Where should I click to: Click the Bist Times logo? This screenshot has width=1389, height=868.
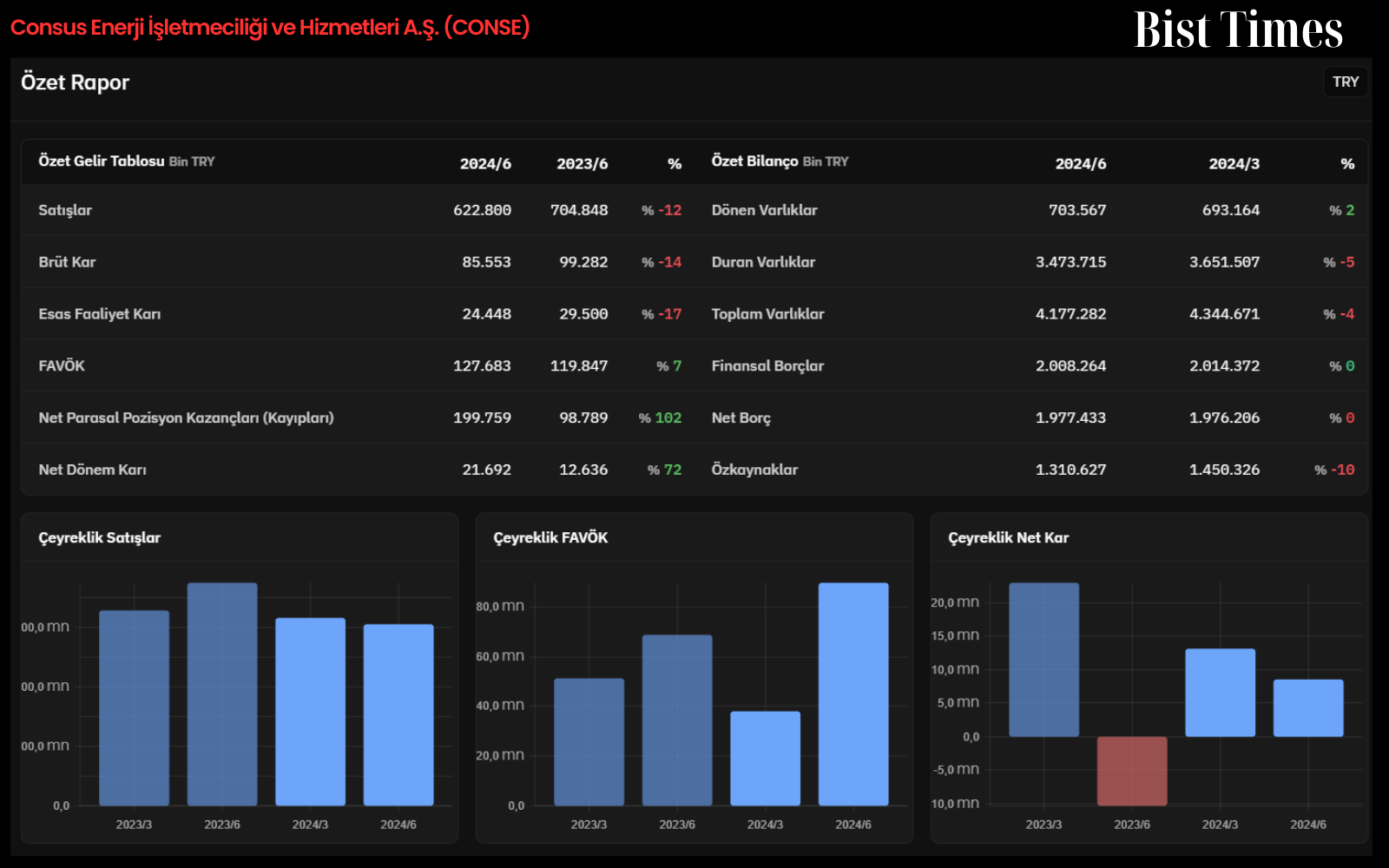[1238, 30]
